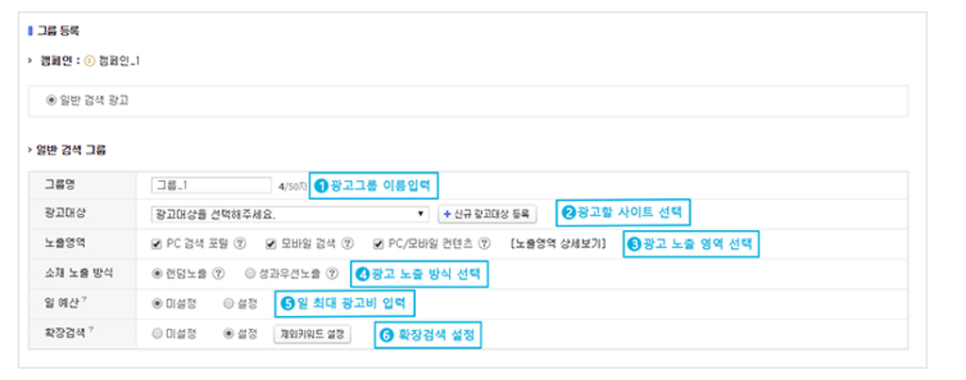Click the 제외키워드 설정 button
Screen dimensions: 966x380
click(312, 334)
